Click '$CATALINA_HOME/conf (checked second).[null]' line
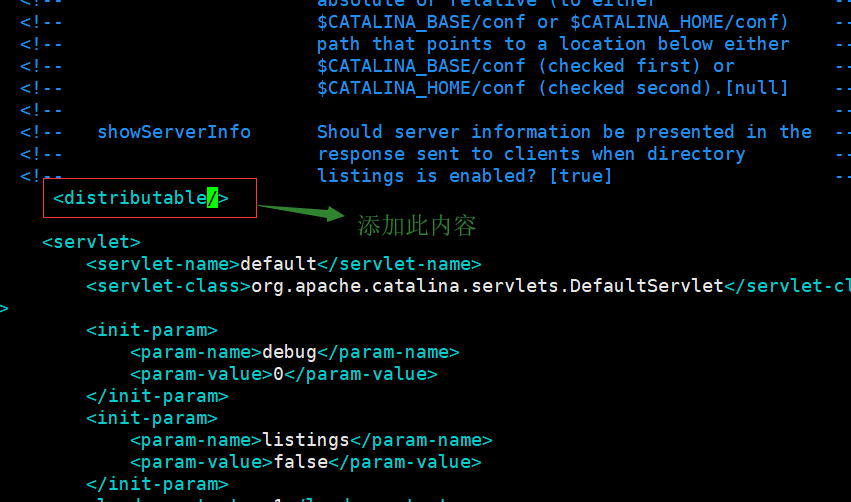 pos(552,88)
